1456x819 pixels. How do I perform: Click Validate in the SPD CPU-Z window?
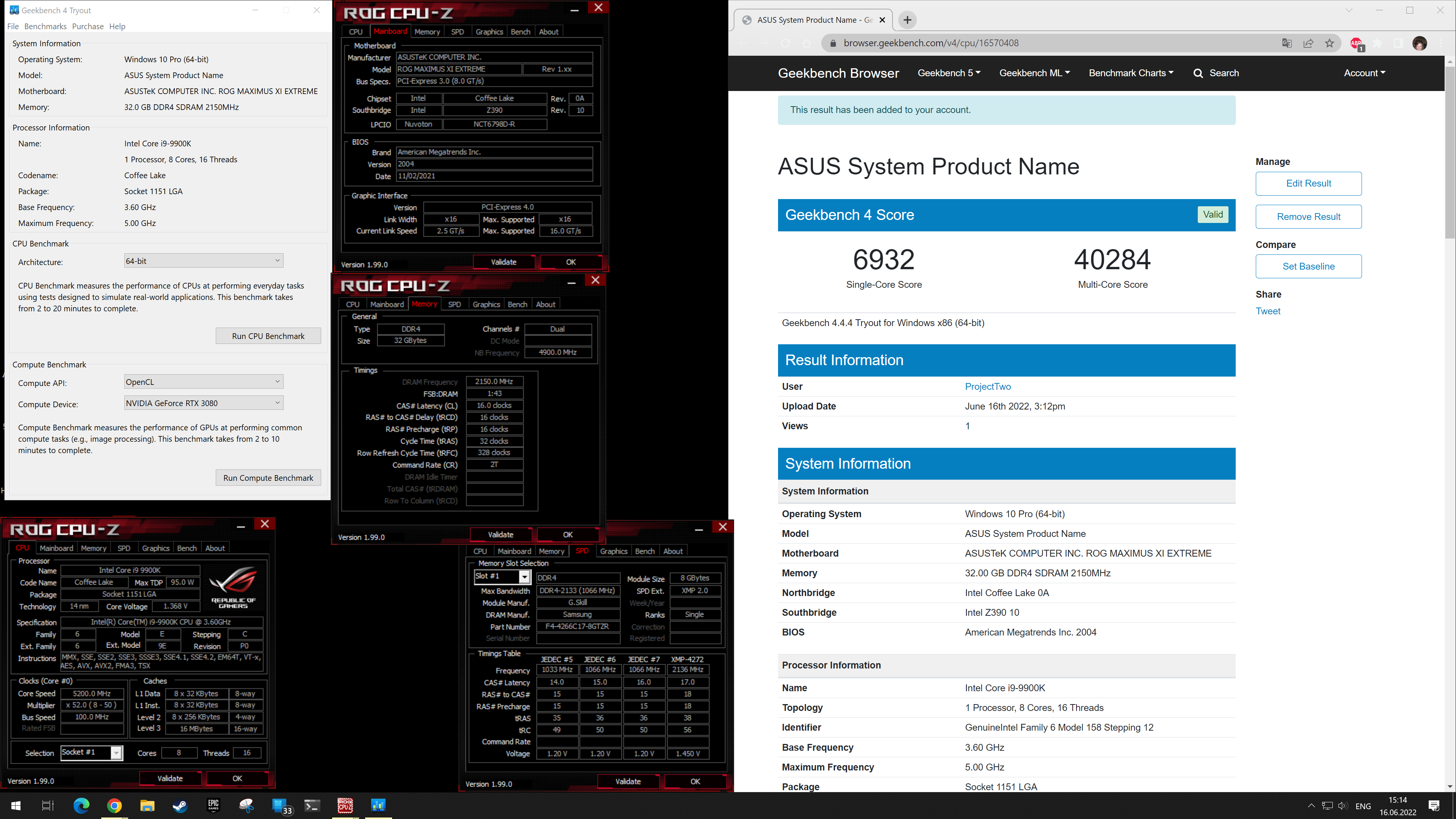[x=628, y=781]
